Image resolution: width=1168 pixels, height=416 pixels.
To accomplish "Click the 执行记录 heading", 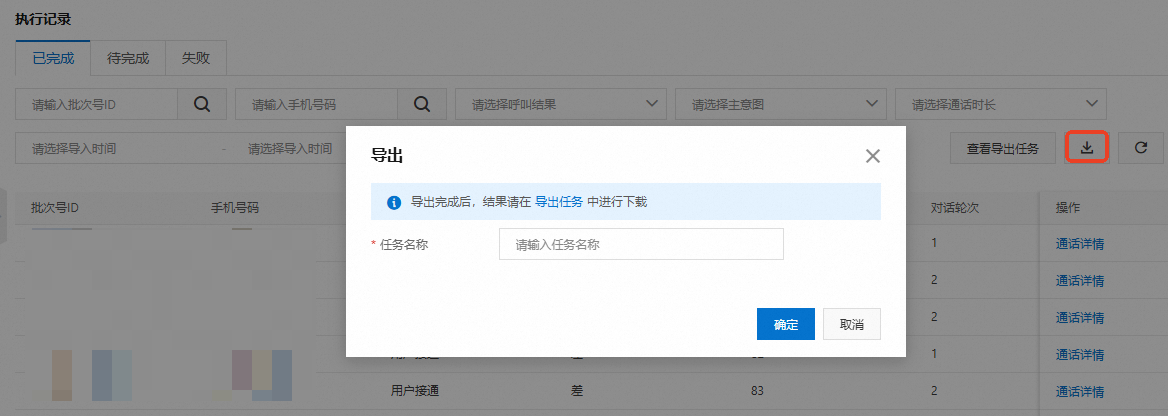I will (x=43, y=19).
